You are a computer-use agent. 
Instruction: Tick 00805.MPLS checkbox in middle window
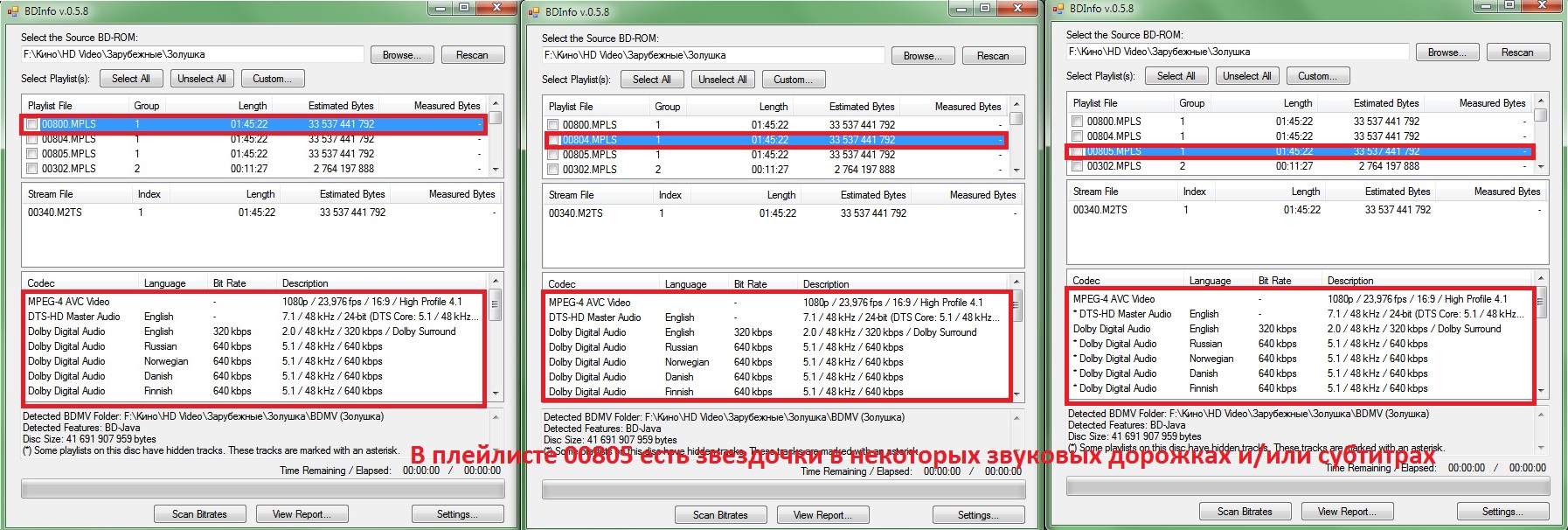click(x=553, y=155)
